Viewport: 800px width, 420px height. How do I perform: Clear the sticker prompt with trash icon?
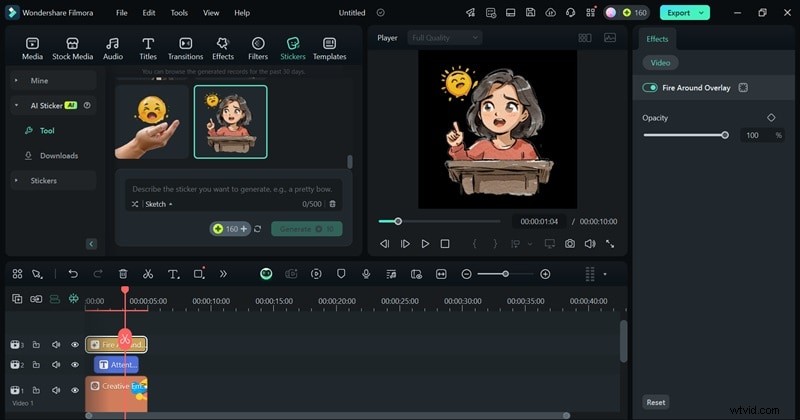[332, 204]
